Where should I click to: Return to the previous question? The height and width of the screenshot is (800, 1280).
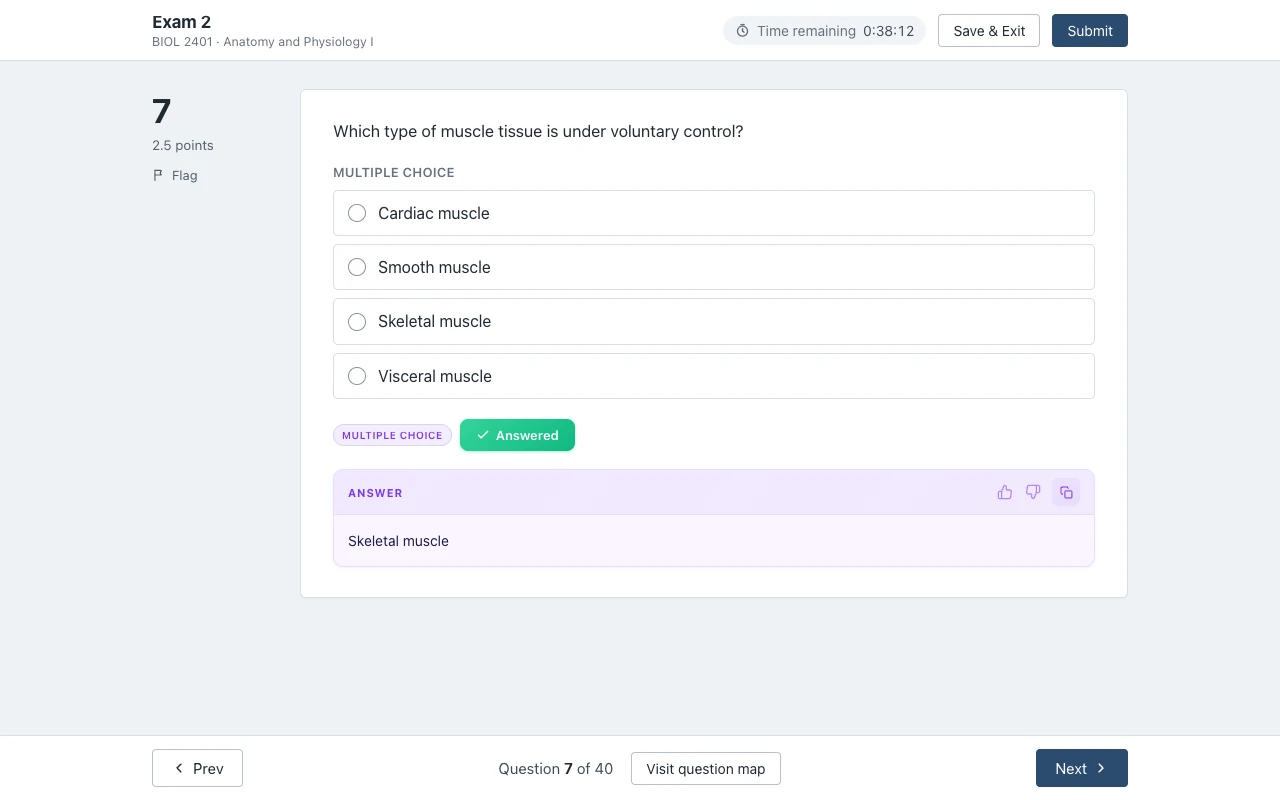point(197,768)
